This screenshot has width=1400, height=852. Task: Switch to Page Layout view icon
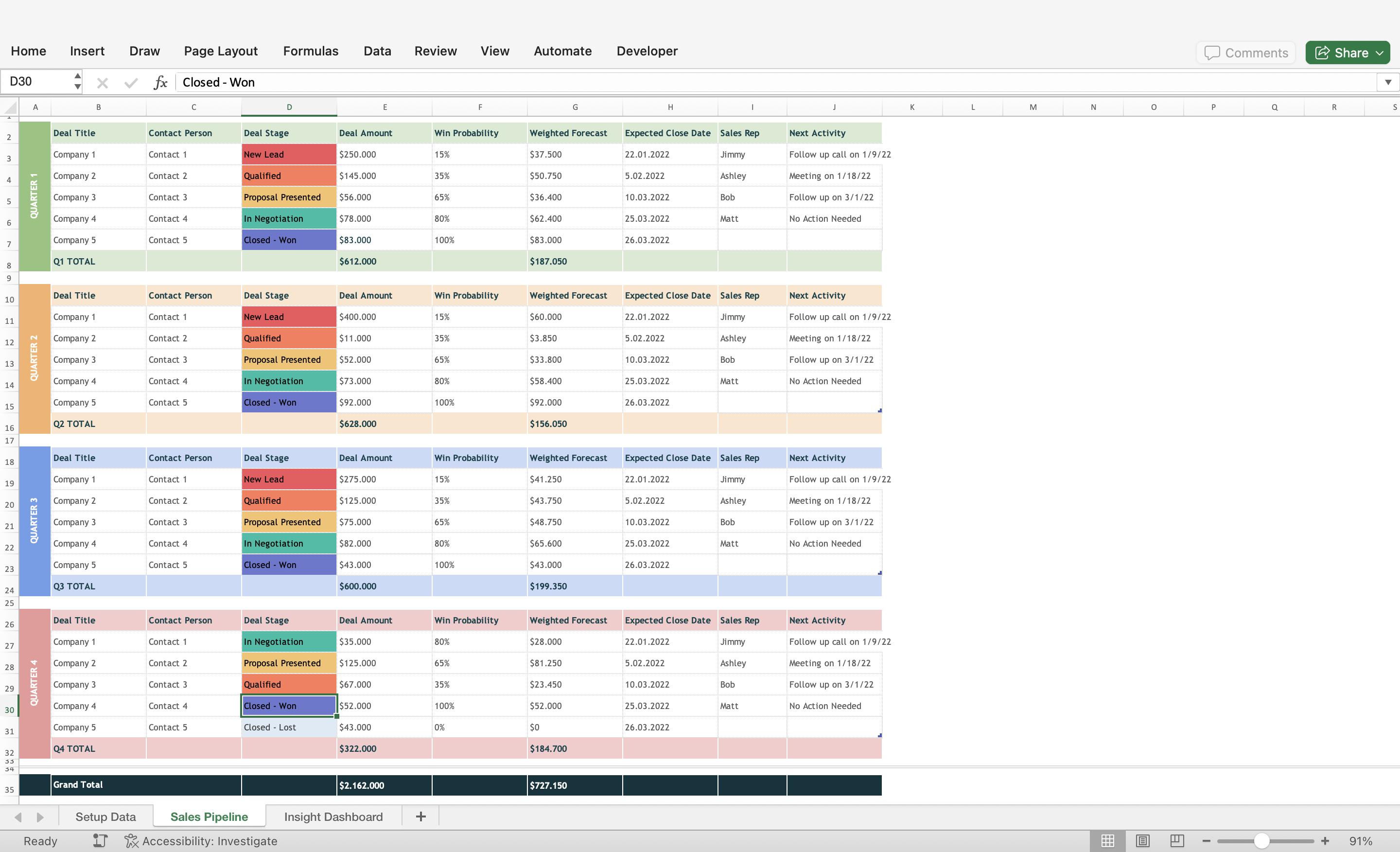coord(1143,841)
